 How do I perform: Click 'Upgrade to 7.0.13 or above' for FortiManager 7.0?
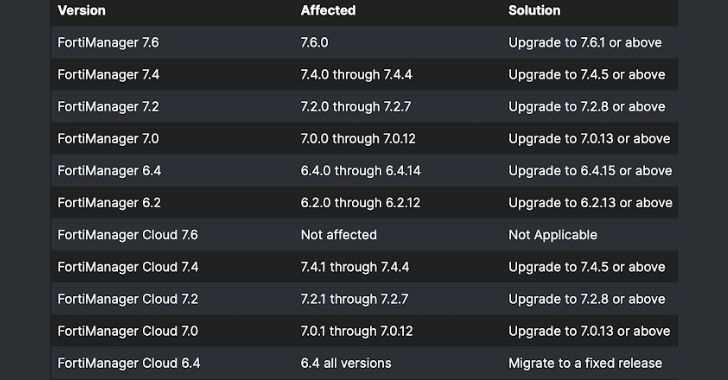click(589, 138)
